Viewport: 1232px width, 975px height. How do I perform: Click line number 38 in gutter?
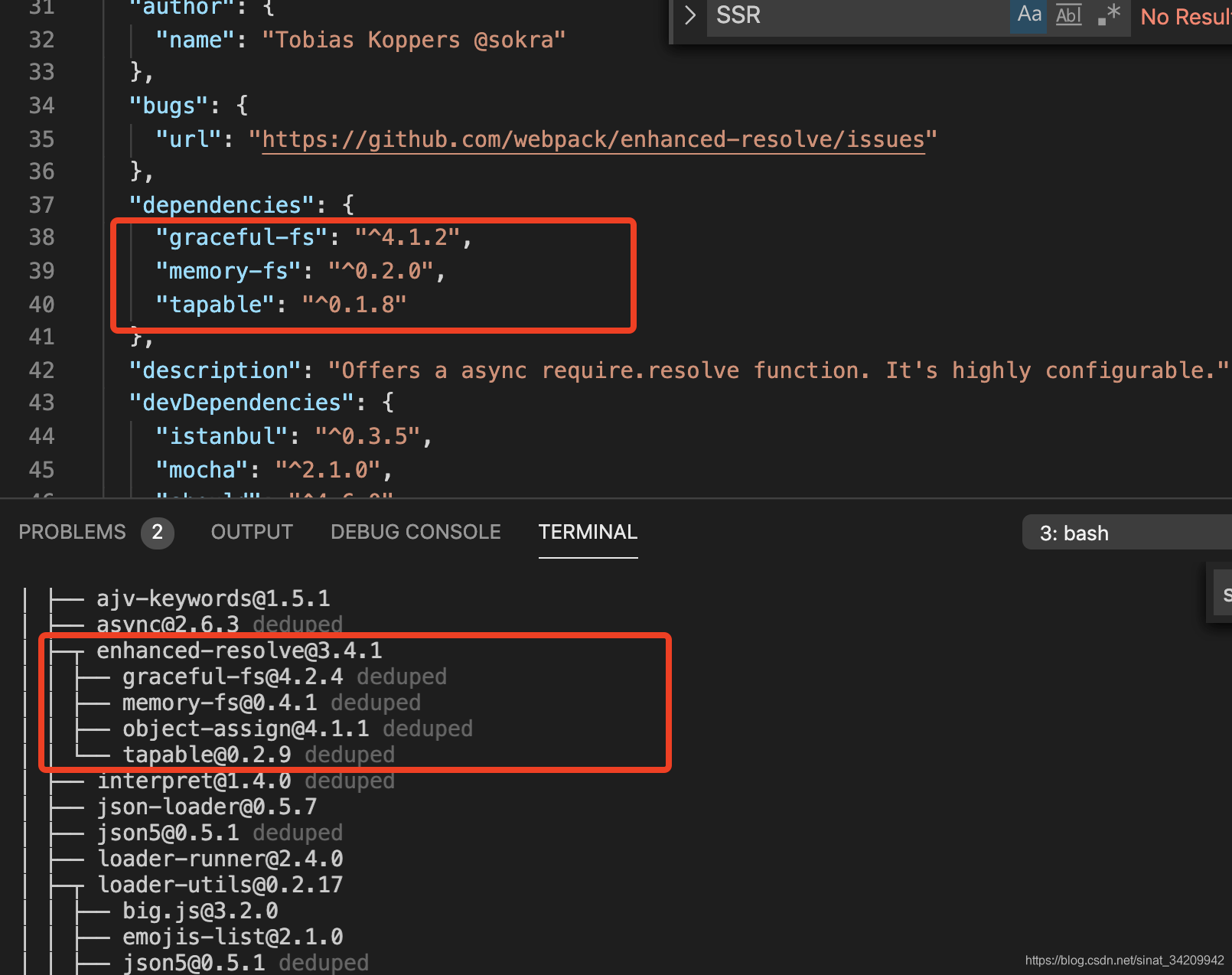(x=41, y=237)
